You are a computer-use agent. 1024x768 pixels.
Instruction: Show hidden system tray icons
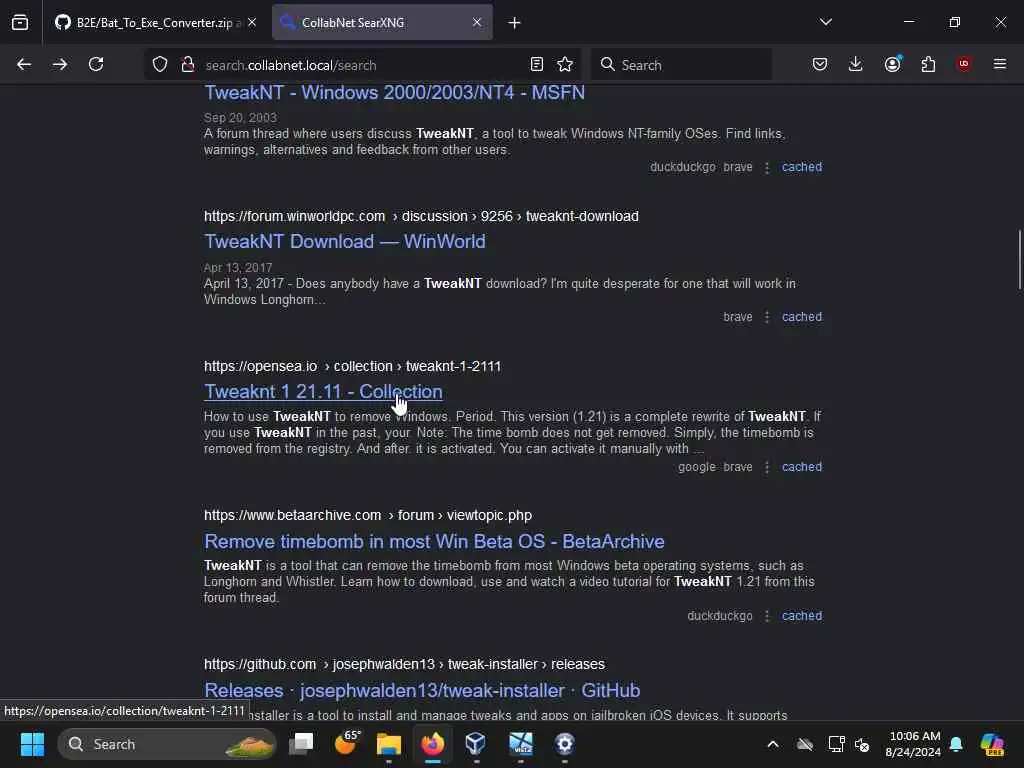pos(773,744)
